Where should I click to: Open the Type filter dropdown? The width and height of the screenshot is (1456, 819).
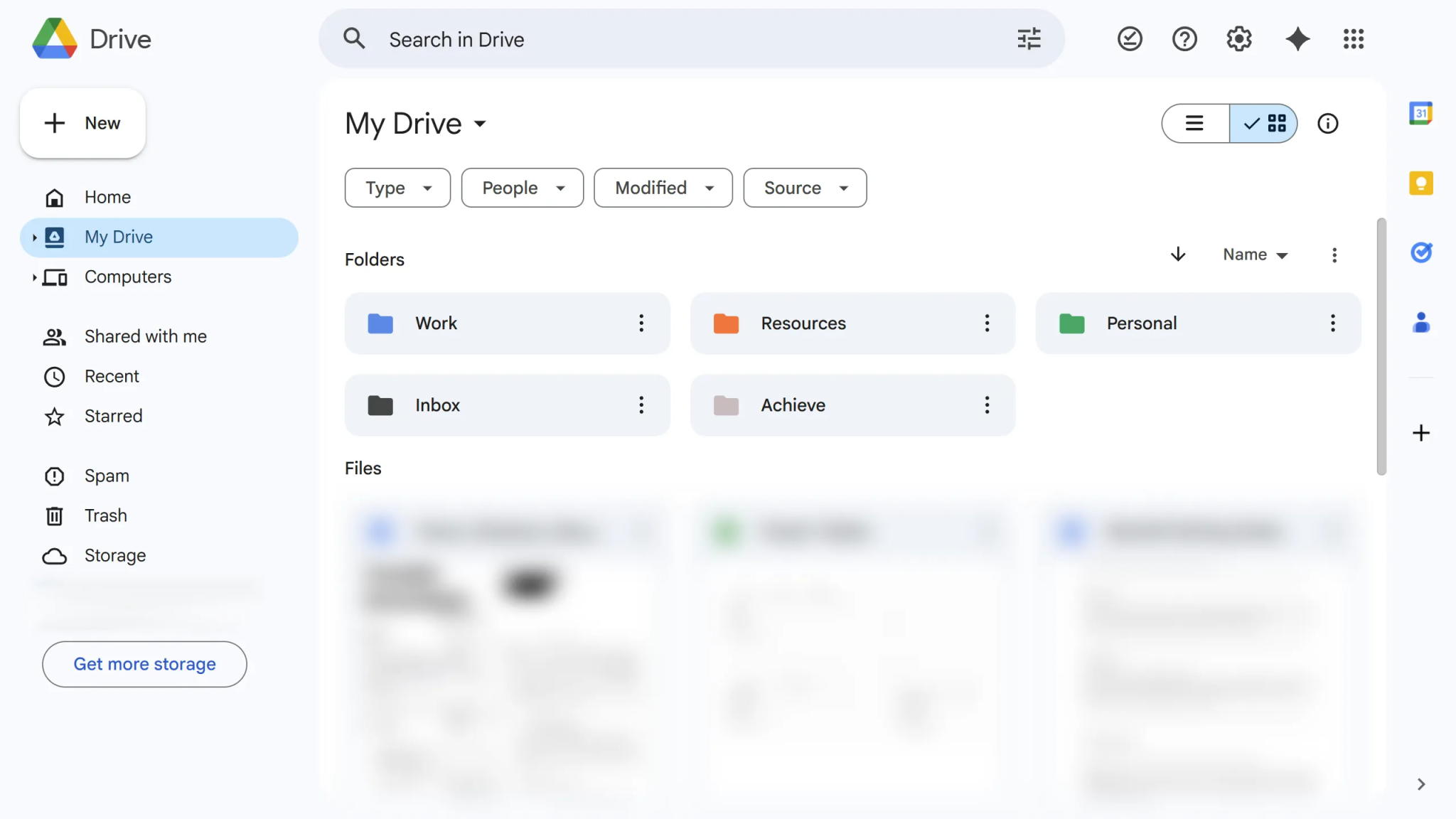397,188
